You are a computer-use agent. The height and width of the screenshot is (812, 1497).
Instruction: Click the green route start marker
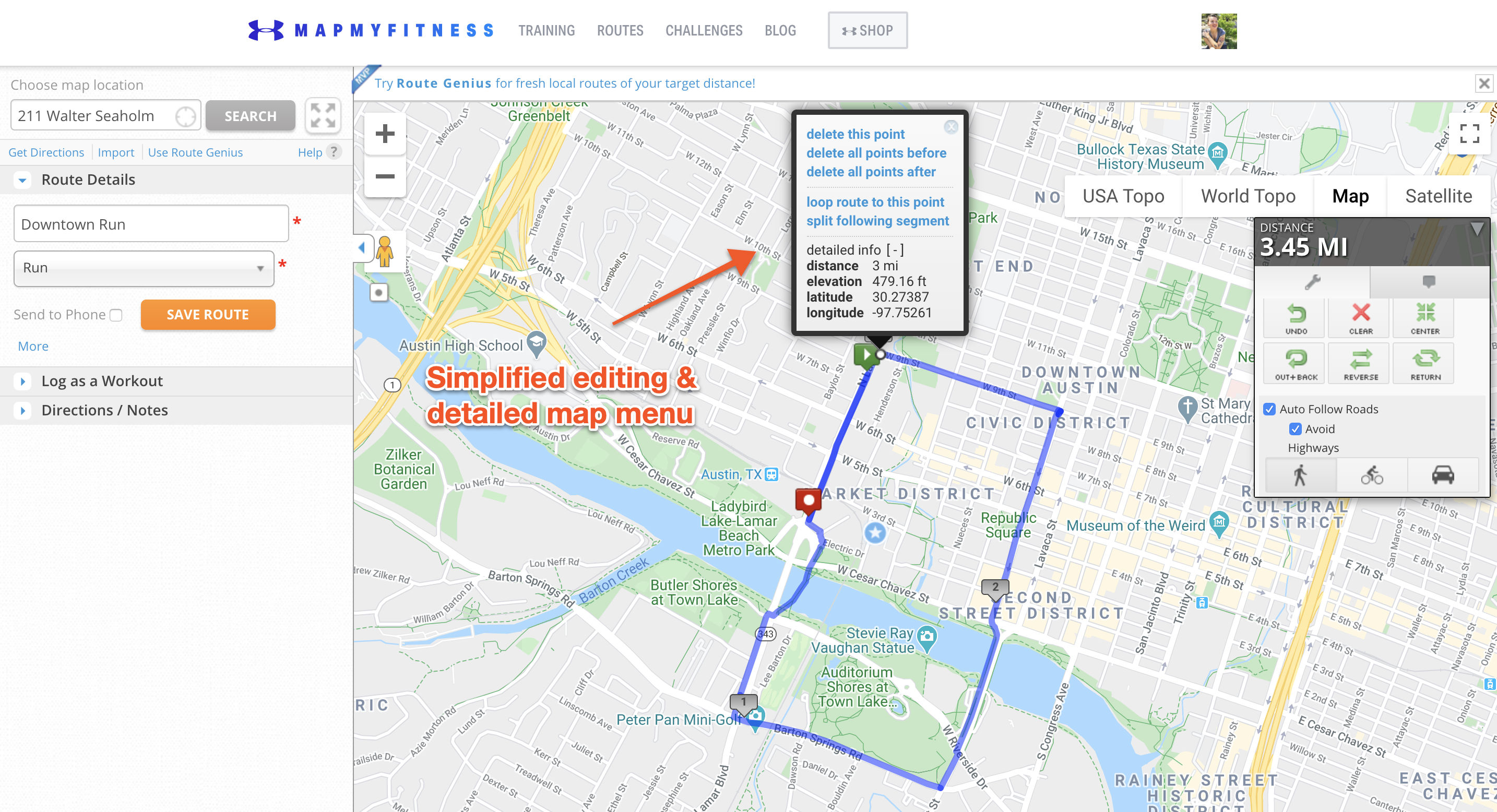point(866,355)
